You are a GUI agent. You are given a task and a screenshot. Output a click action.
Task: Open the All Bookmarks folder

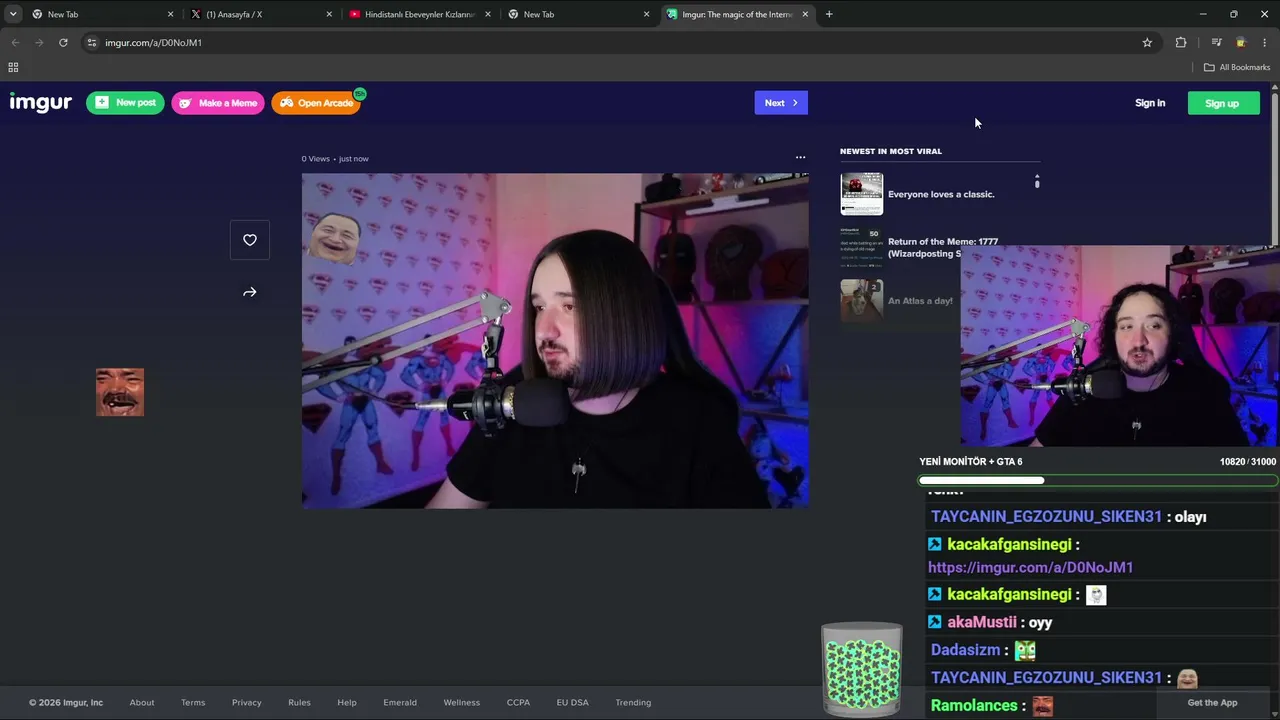click(1237, 67)
